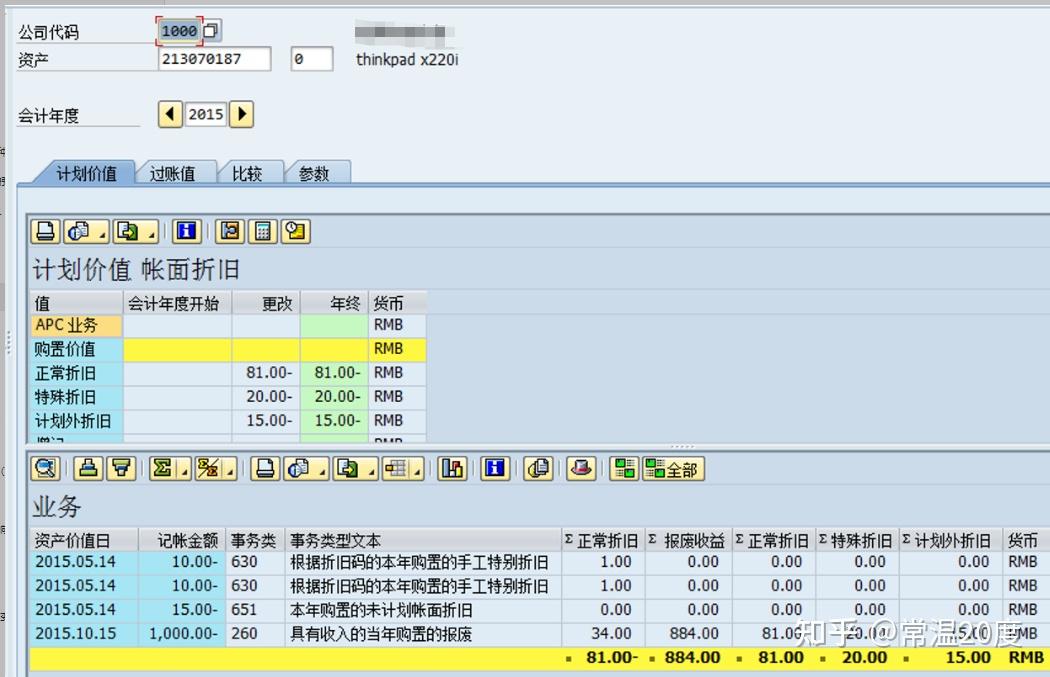The image size is (1050, 677).
Task: Click the 年终 column header
Action: point(334,303)
